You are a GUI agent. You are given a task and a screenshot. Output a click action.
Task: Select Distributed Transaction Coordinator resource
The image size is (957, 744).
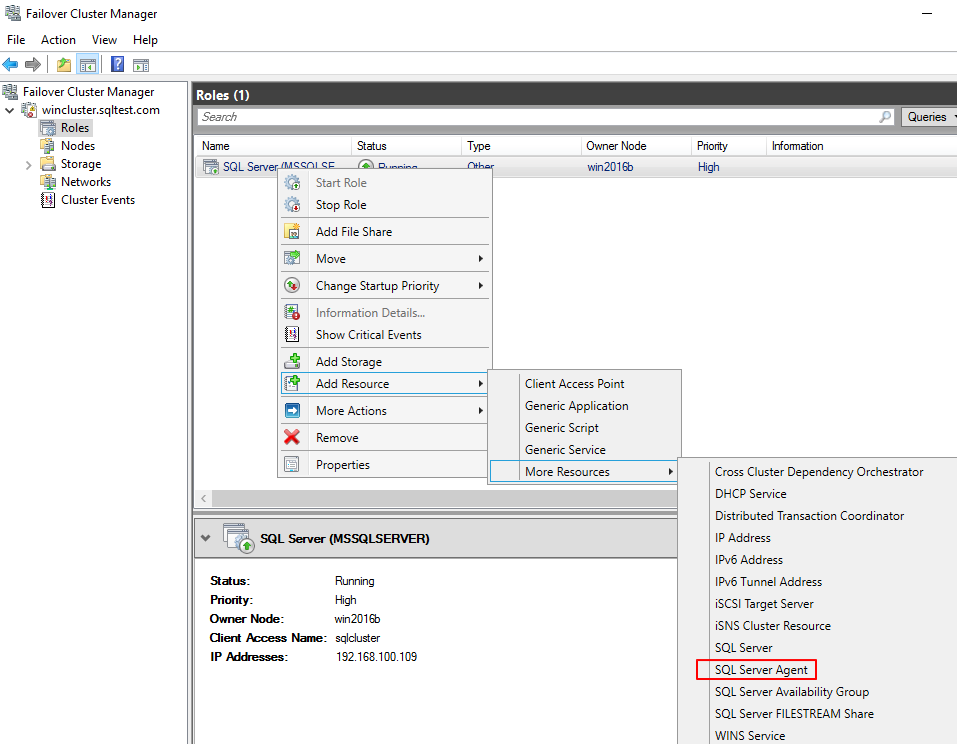[x=809, y=516]
